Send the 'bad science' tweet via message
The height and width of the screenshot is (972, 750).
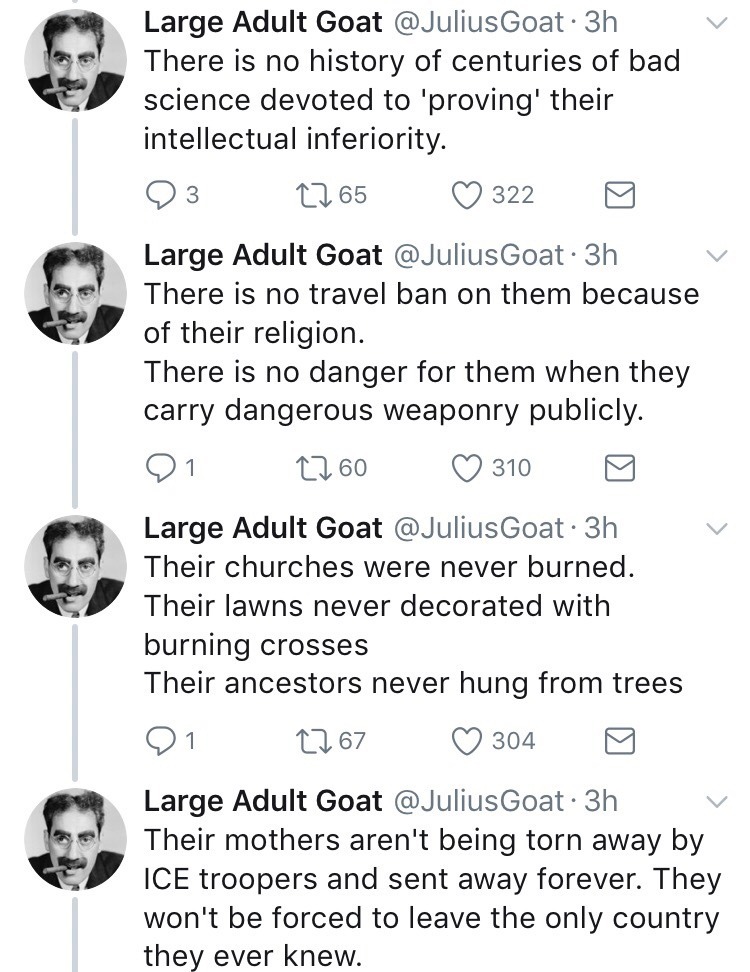point(621,195)
